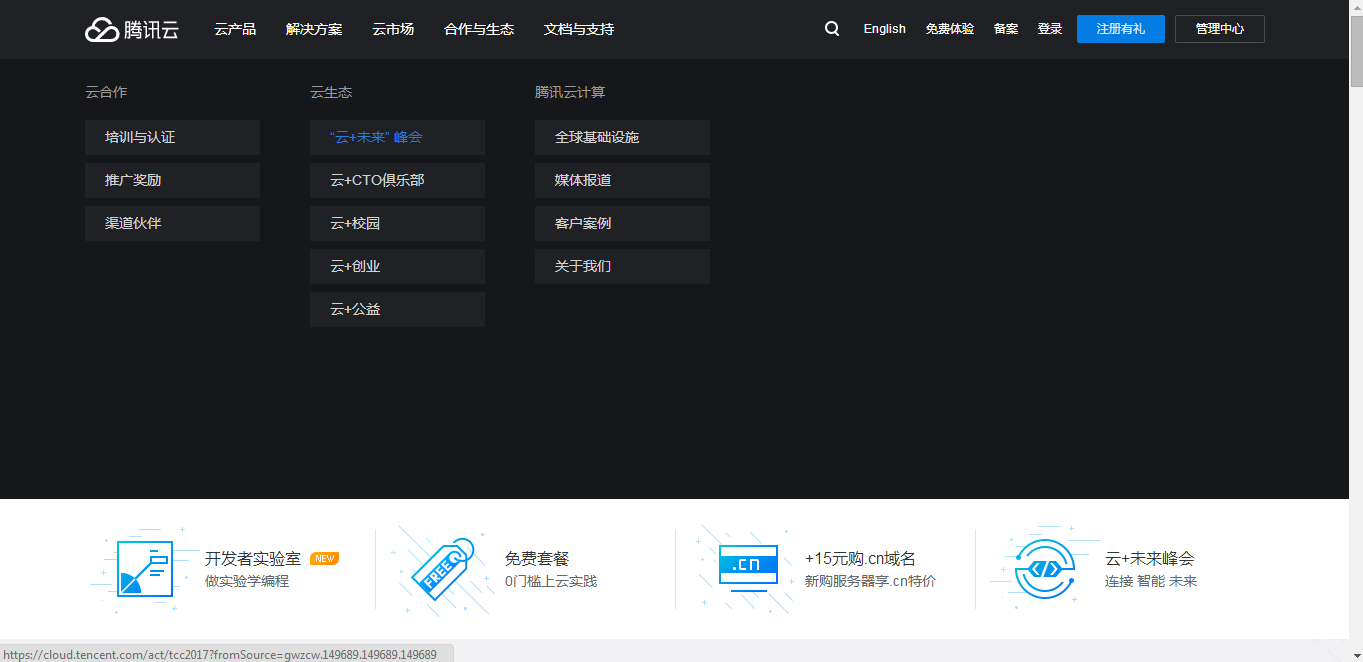
Task: Click the 腾讯云计算 column heading
Action: [570, 92]
